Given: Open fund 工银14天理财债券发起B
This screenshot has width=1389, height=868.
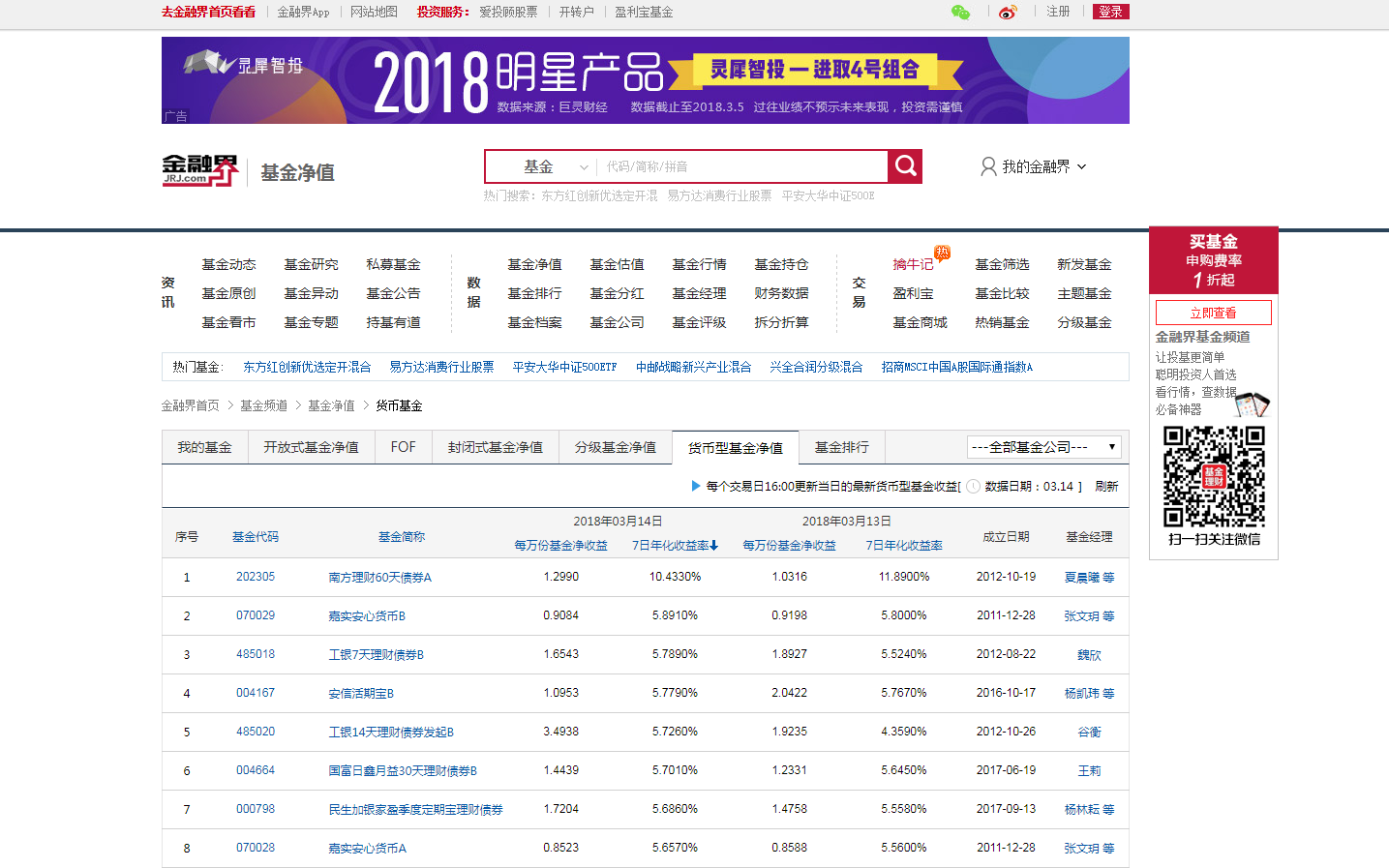Looking at the screenshot, I should point(391,732).
